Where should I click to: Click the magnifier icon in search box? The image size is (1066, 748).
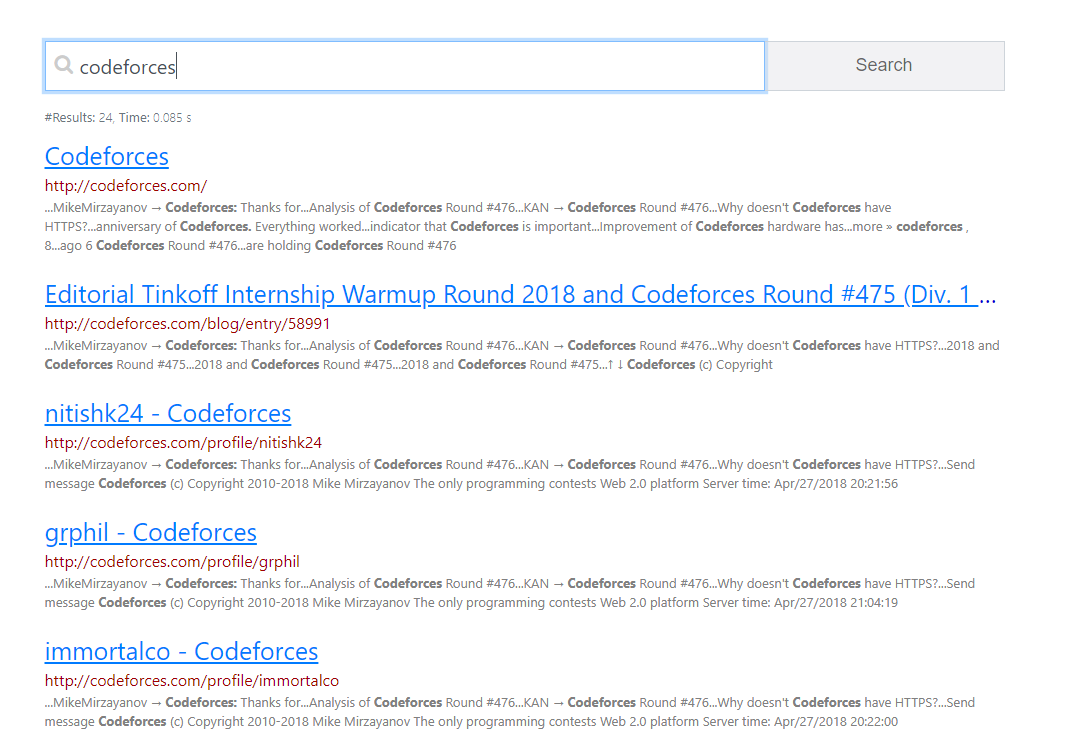point(63,65)
